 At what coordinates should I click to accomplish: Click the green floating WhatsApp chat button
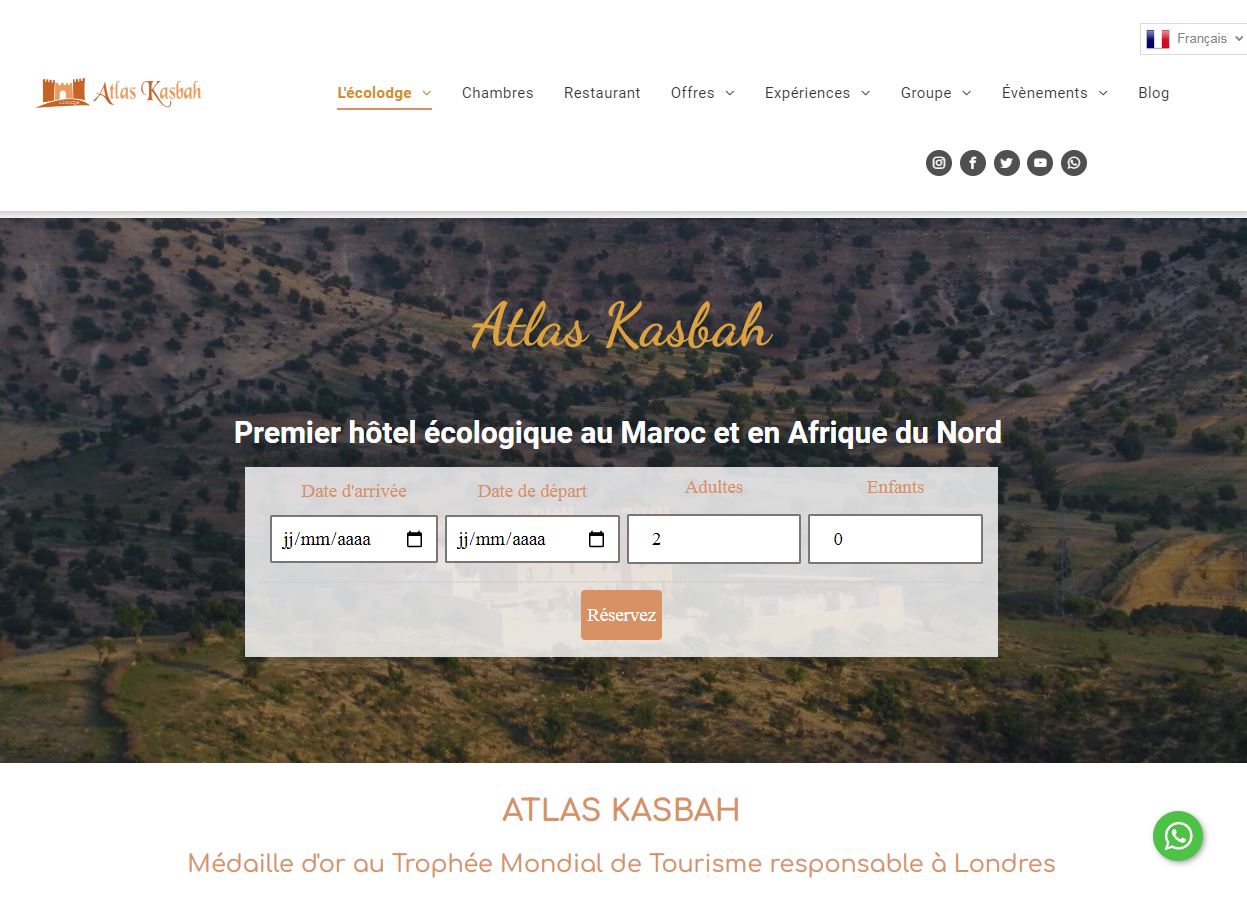point(1178,836)
